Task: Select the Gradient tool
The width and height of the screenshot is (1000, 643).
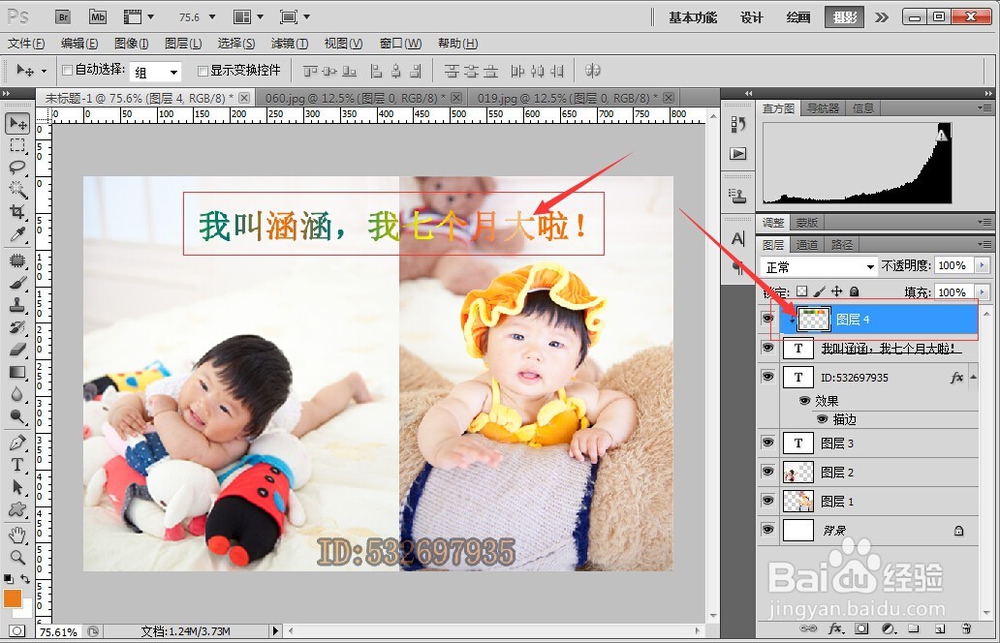Action: (x=18, y=372)
